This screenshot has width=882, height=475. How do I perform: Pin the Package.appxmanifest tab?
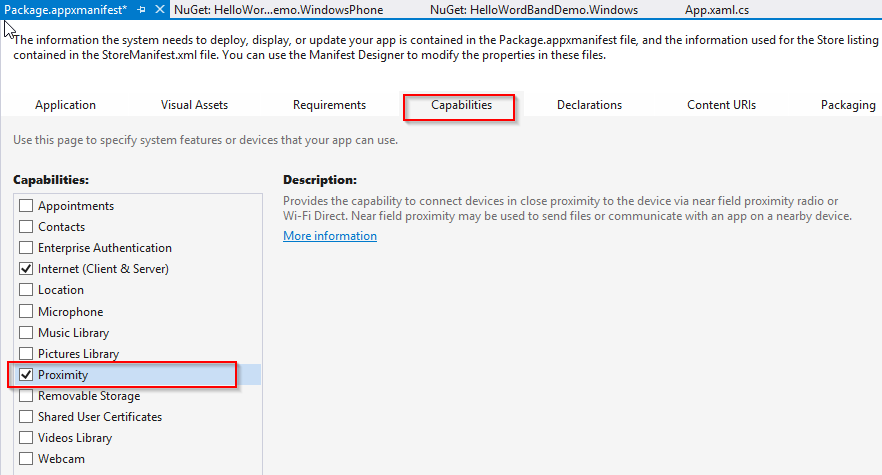[142, 9]
